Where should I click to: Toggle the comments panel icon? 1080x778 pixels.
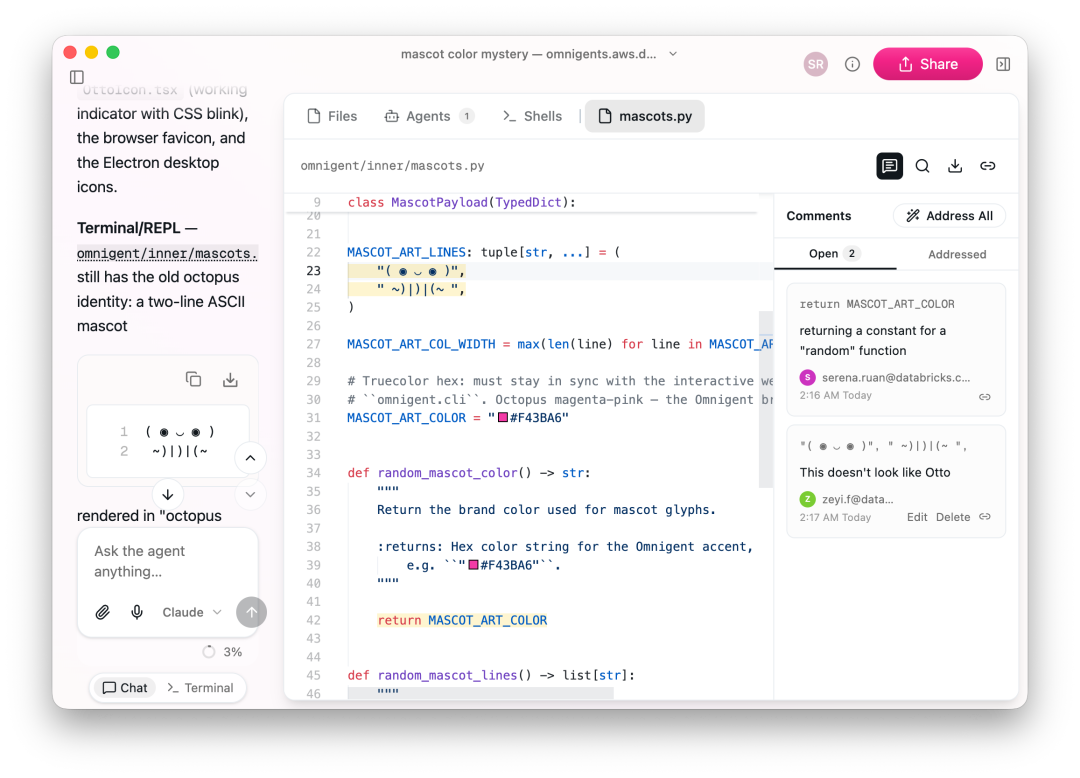(x=889, y=166)
